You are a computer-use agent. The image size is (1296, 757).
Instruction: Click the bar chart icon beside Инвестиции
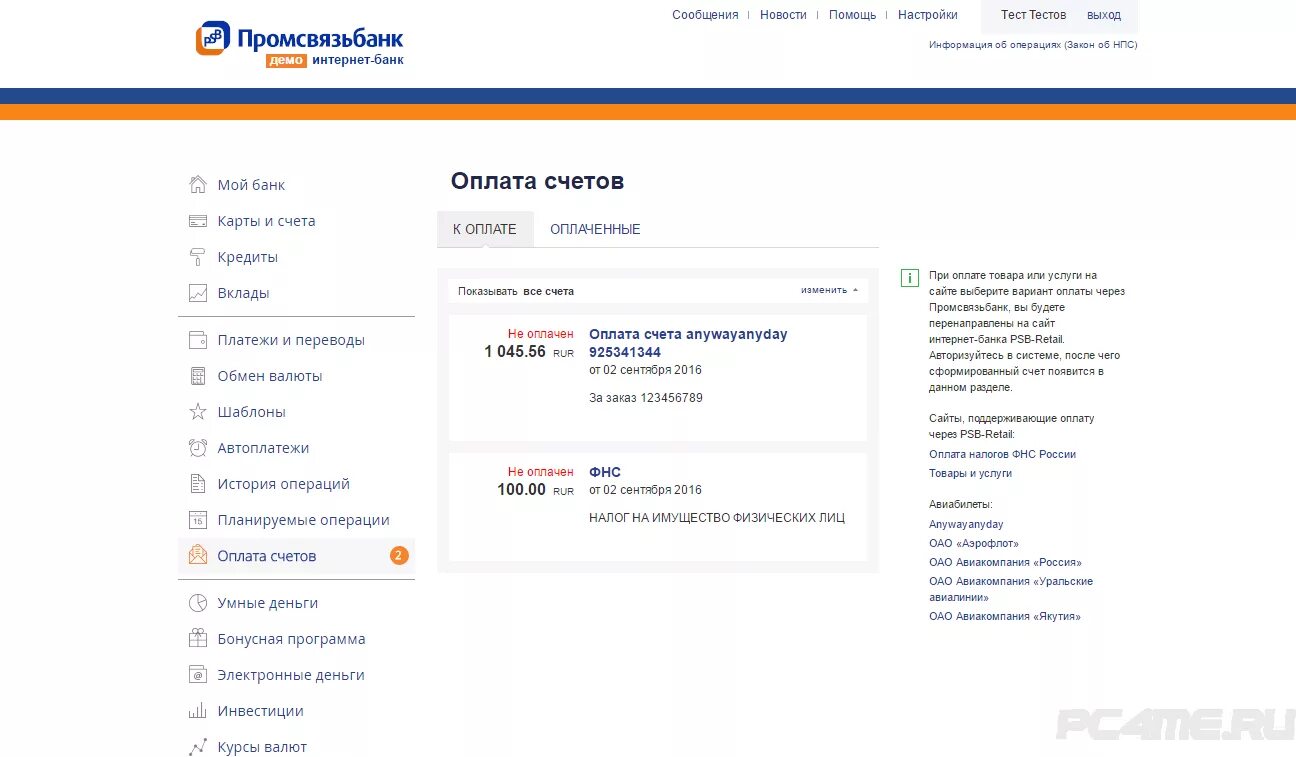(x=198, y=711)
